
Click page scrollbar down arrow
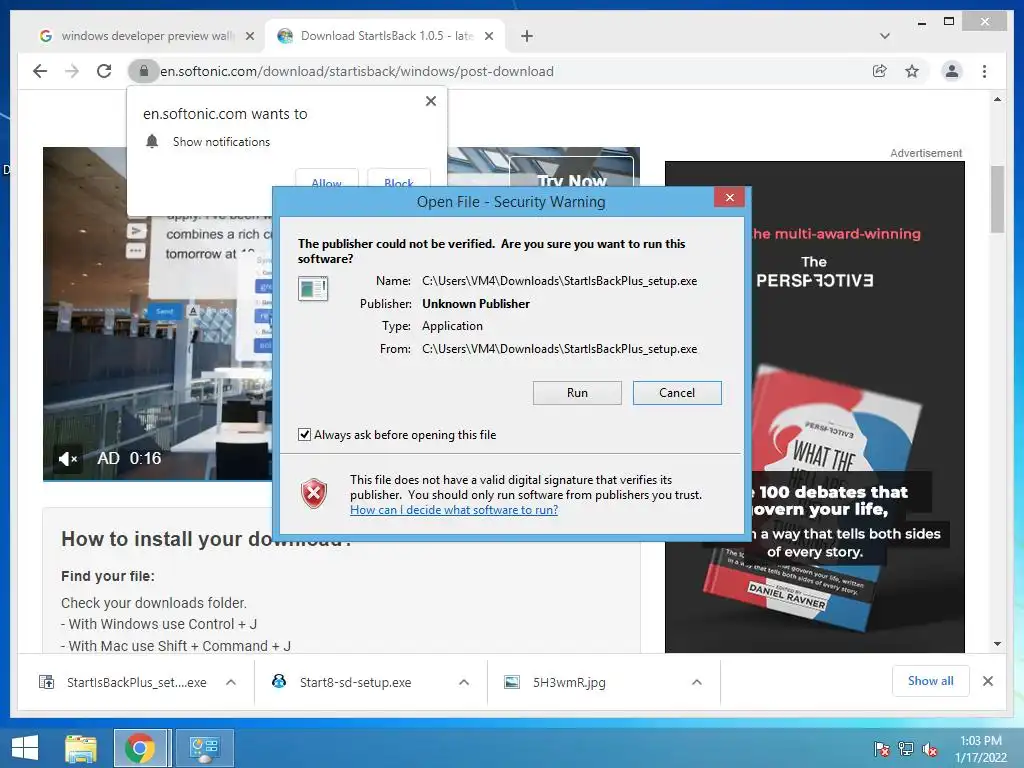point(997,644)
